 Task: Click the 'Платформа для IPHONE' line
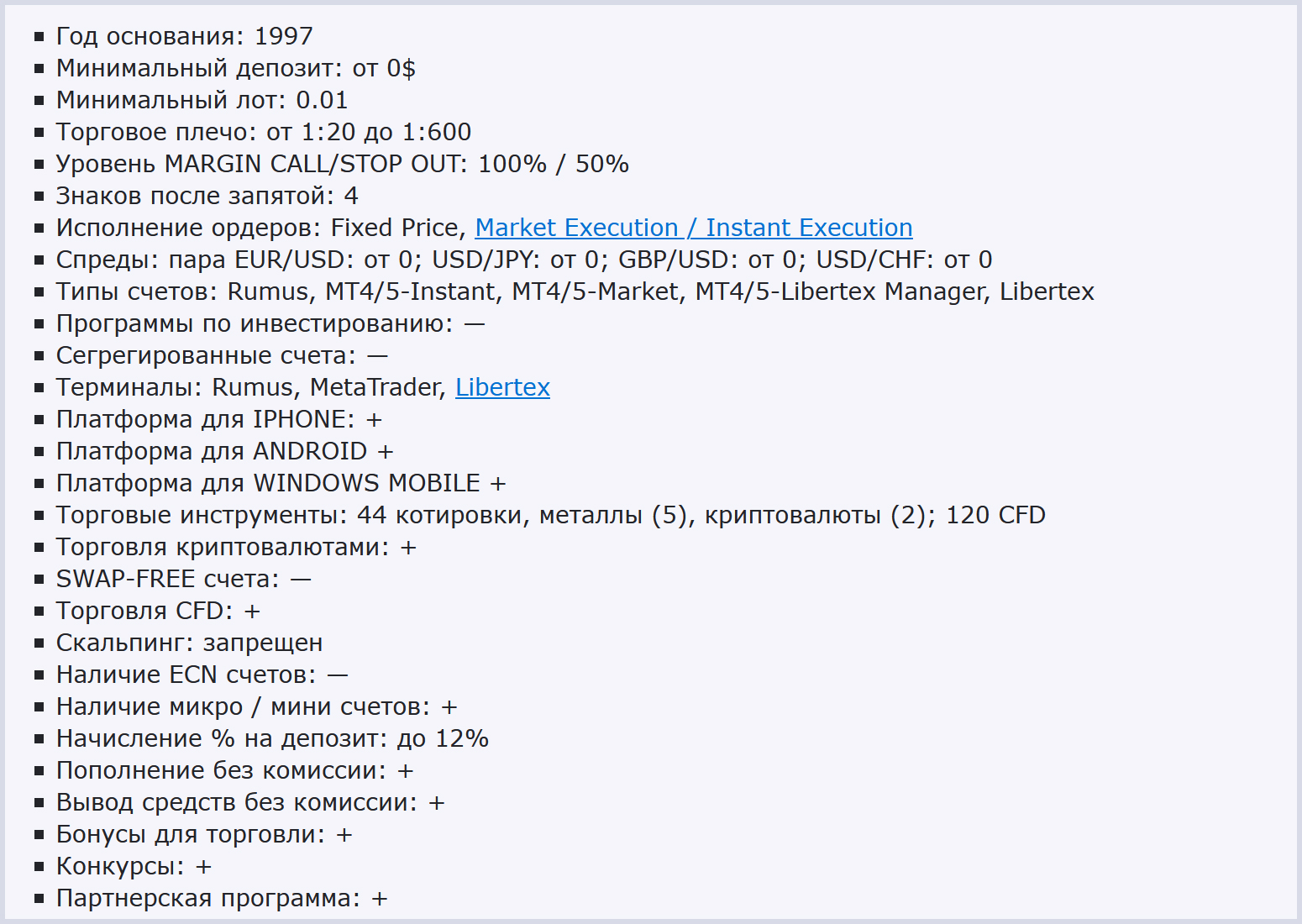[218, 419]
